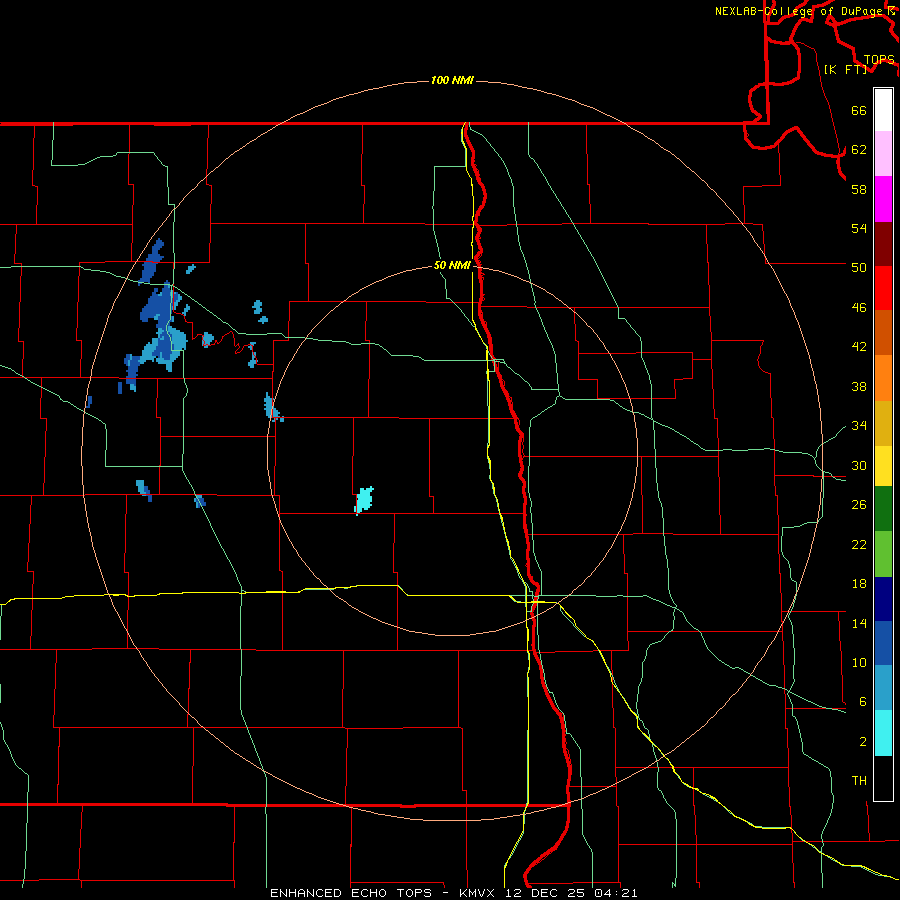Click the light pink legend swatch
900x900 pixels.
pyautogui.click(x=883, y=154)
